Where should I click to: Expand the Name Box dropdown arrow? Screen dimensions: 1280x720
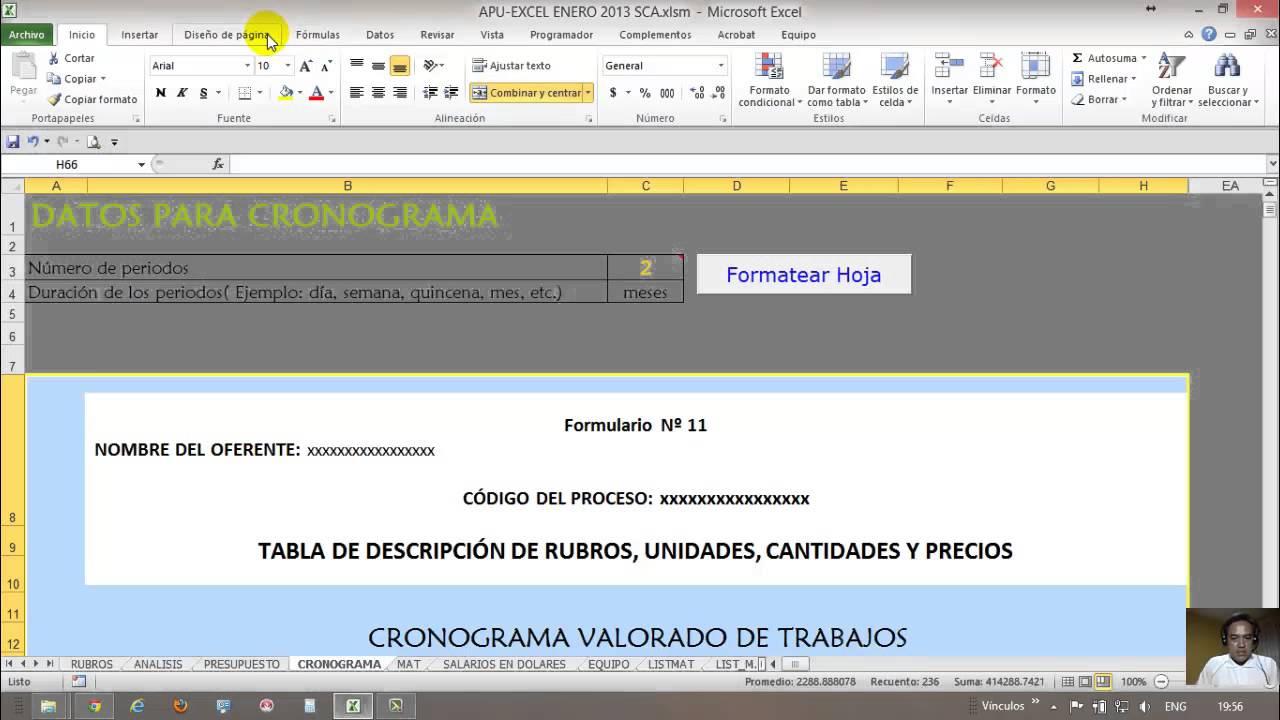(x=141, y=164)
